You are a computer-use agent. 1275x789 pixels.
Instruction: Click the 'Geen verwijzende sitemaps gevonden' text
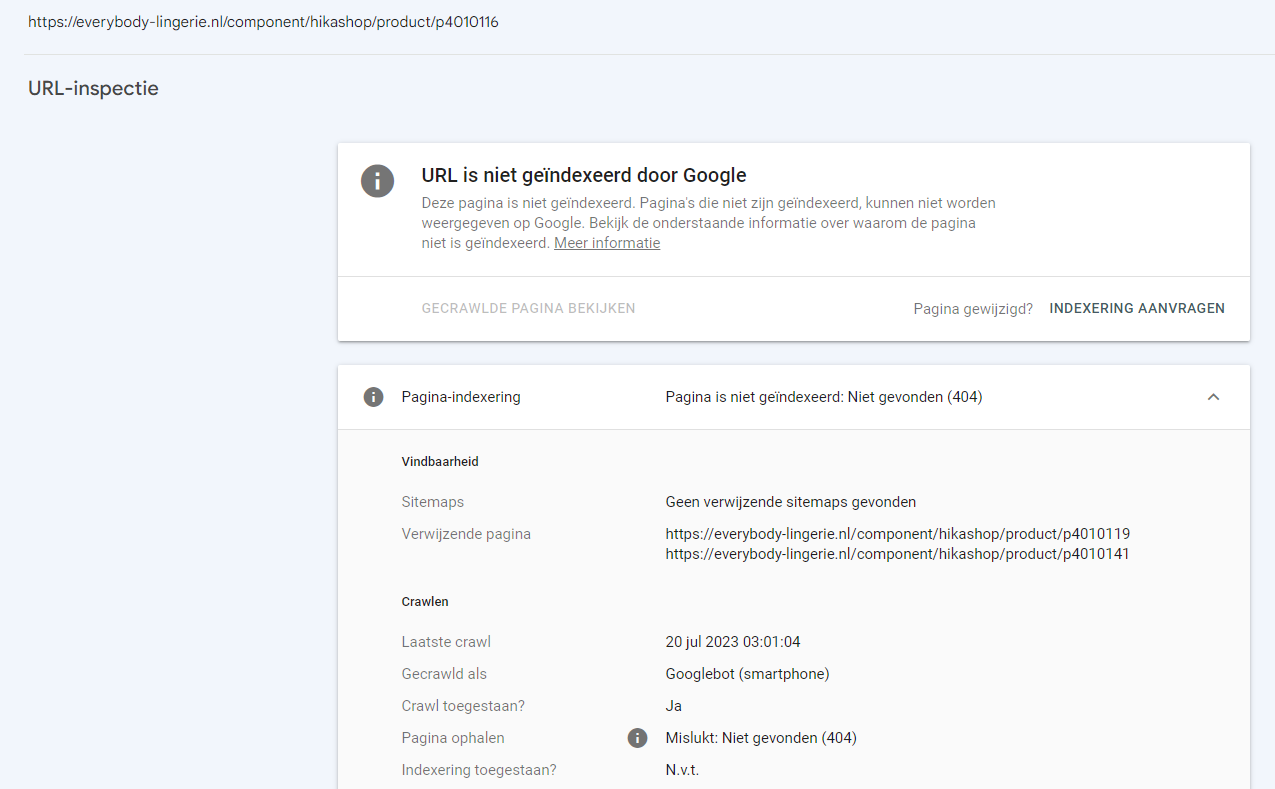[x=790, y=502]
